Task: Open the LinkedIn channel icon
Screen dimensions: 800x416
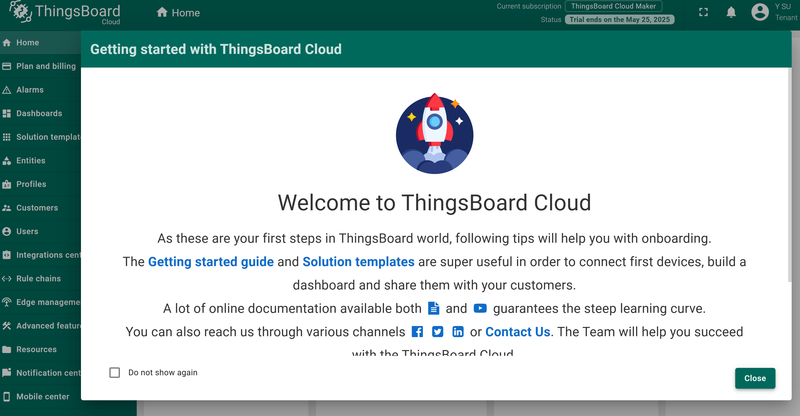Action: pos(458,332)
